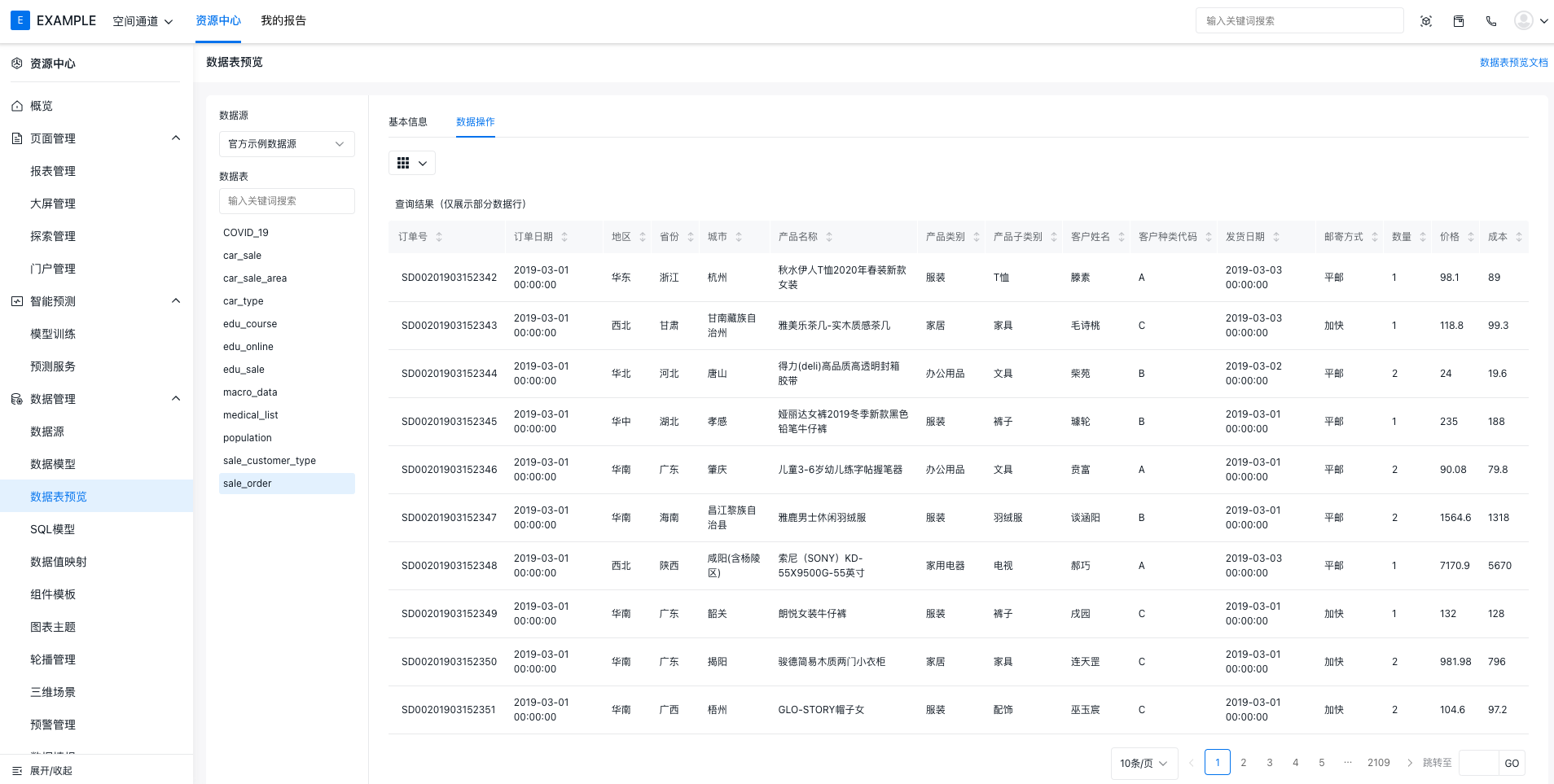Open the 官方示例数据源 data source dropdown
This screenshot has height=784, width=1554.
[287, 144]
